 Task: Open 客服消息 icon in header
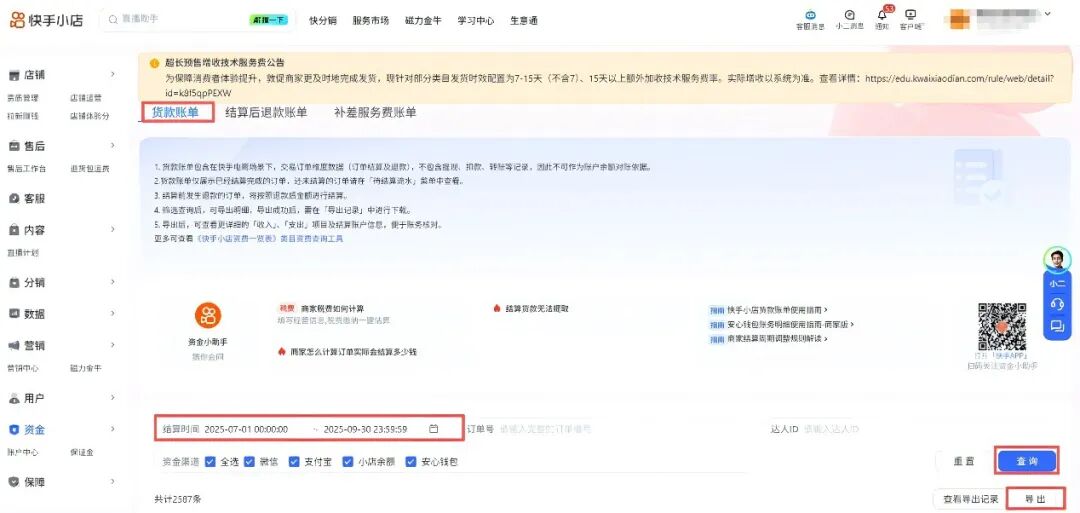(x=810, y=14)
